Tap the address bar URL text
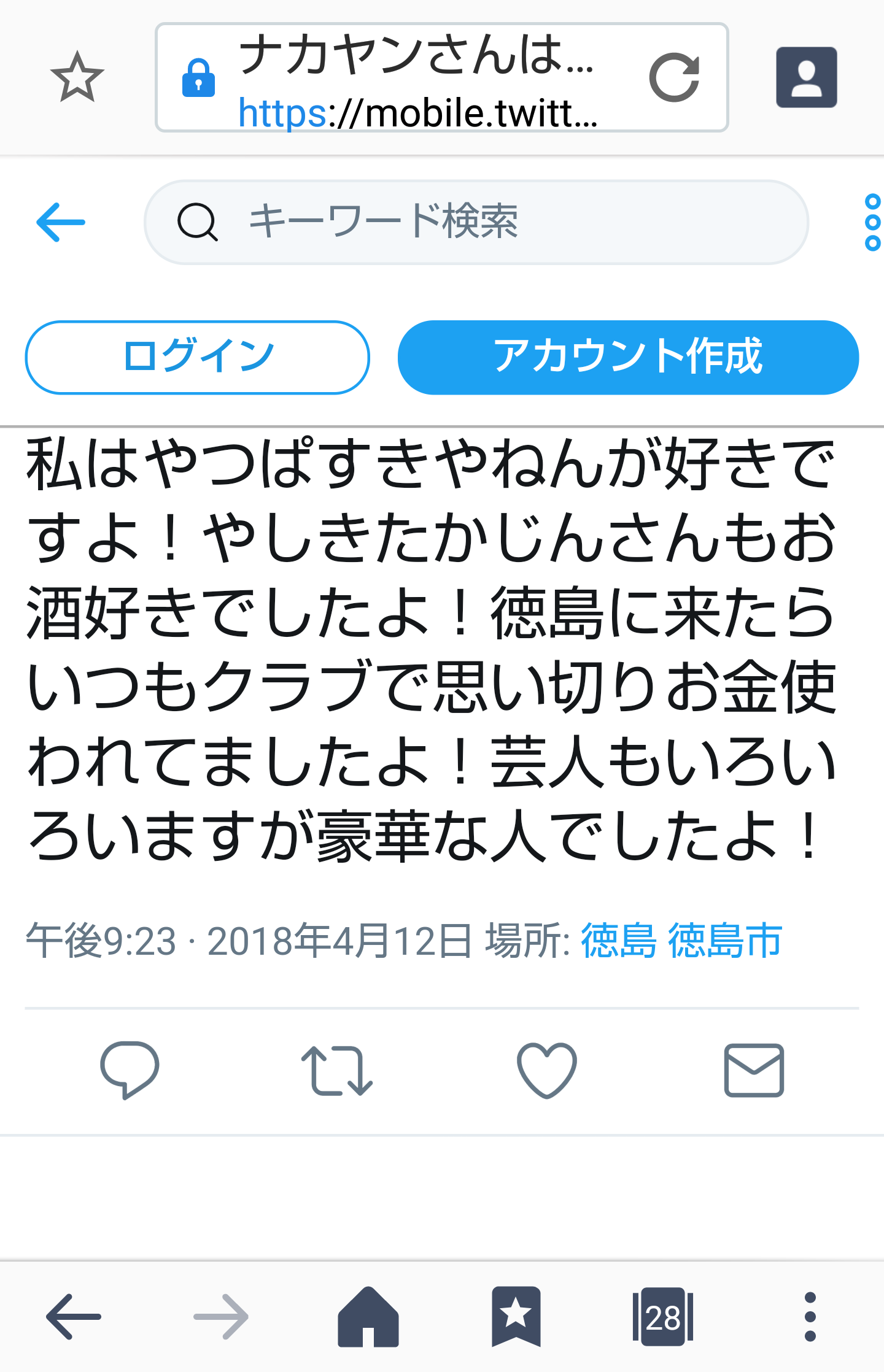 pos(417,114)
